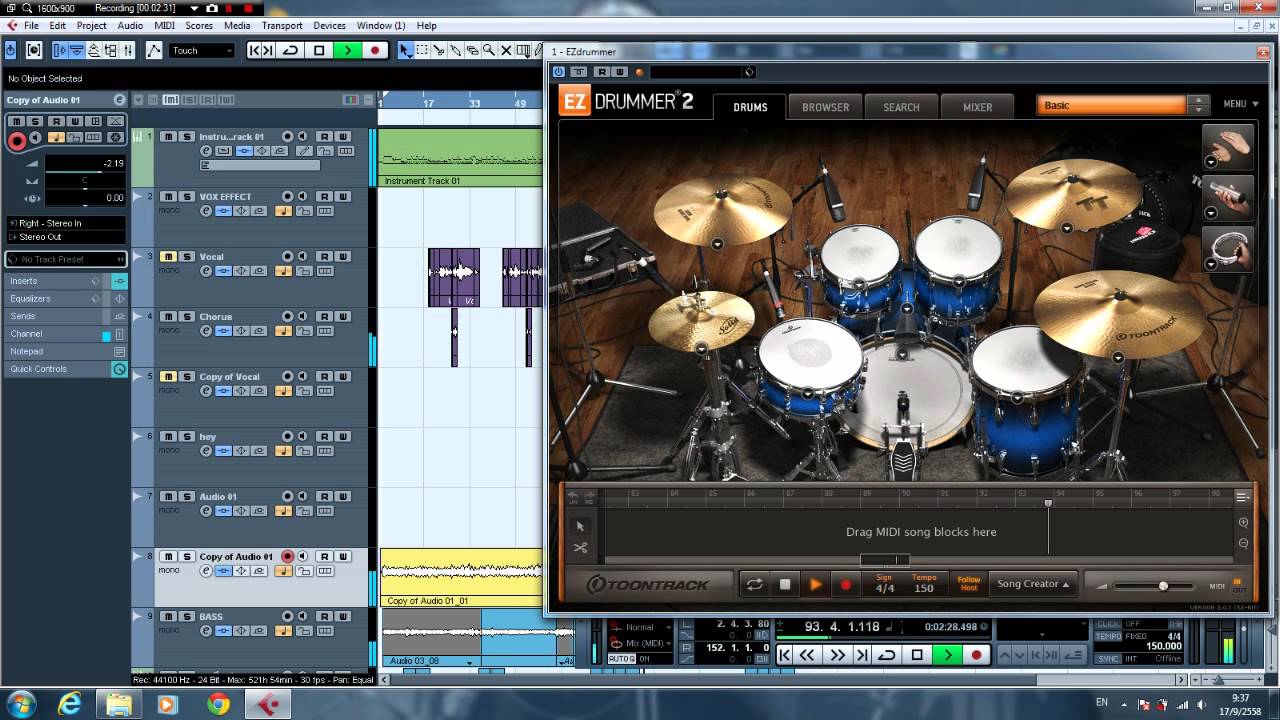1280x720 pixels.
Task: Open the Devices menu
Action: tap(329, 25)
